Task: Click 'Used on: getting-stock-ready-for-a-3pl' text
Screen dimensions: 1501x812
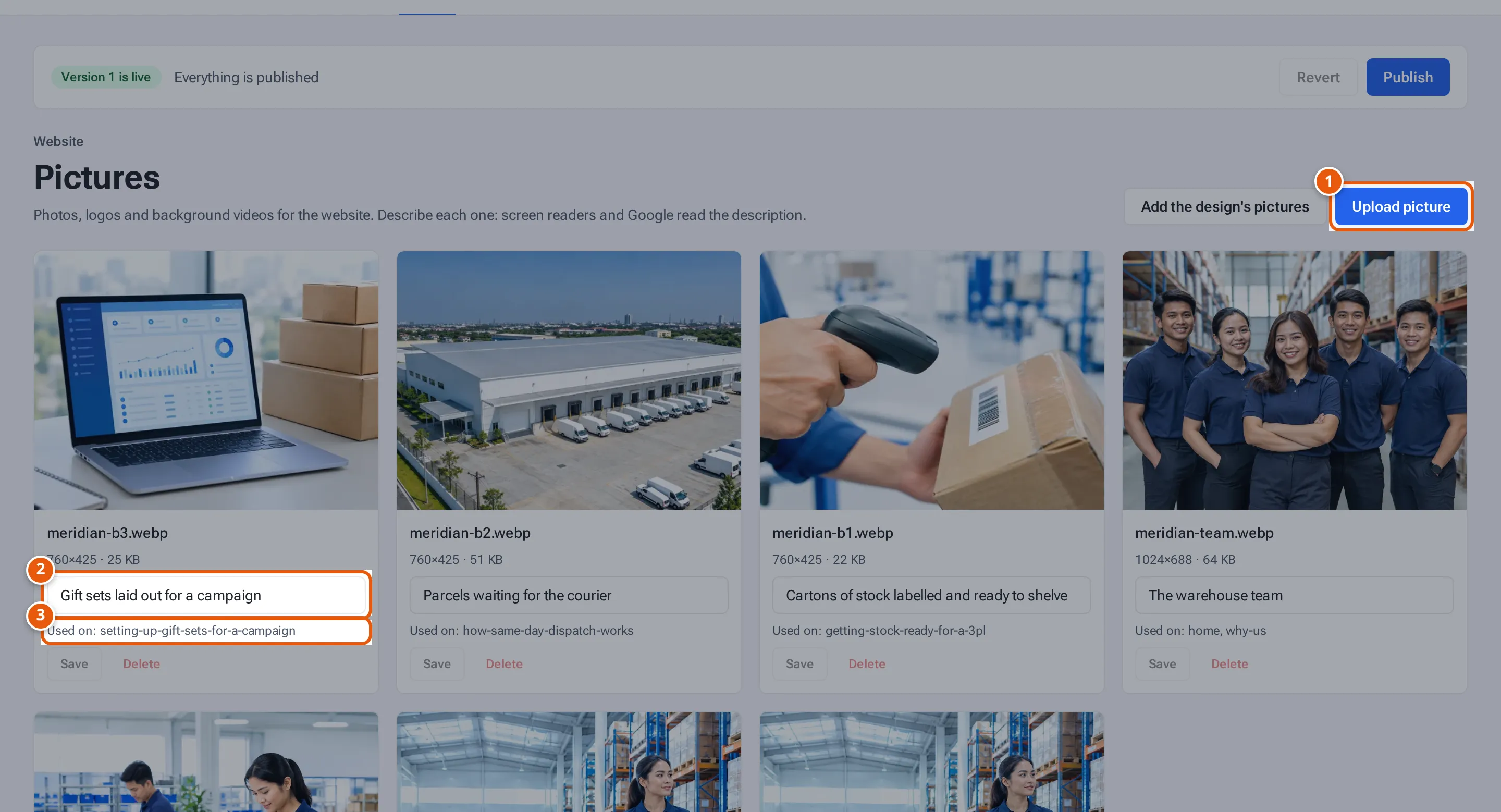Action: 879,630
